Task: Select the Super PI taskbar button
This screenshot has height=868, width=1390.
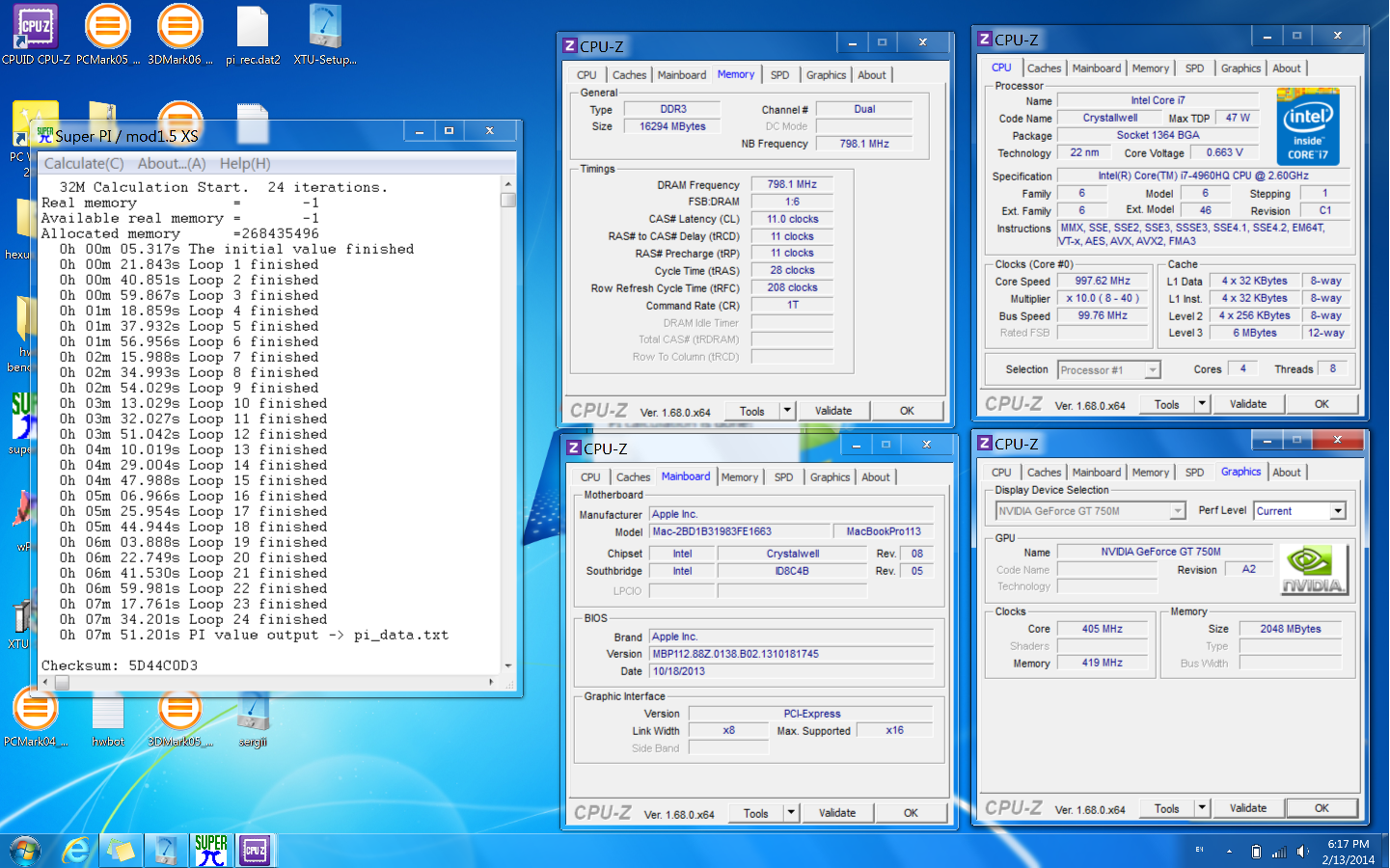Action: (x=211, y=851)
